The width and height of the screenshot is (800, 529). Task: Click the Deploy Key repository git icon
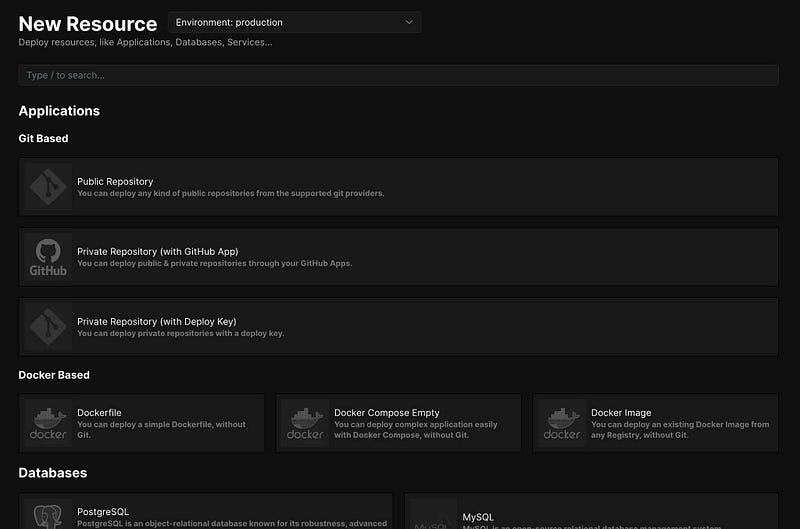click(x=48, y=327)
